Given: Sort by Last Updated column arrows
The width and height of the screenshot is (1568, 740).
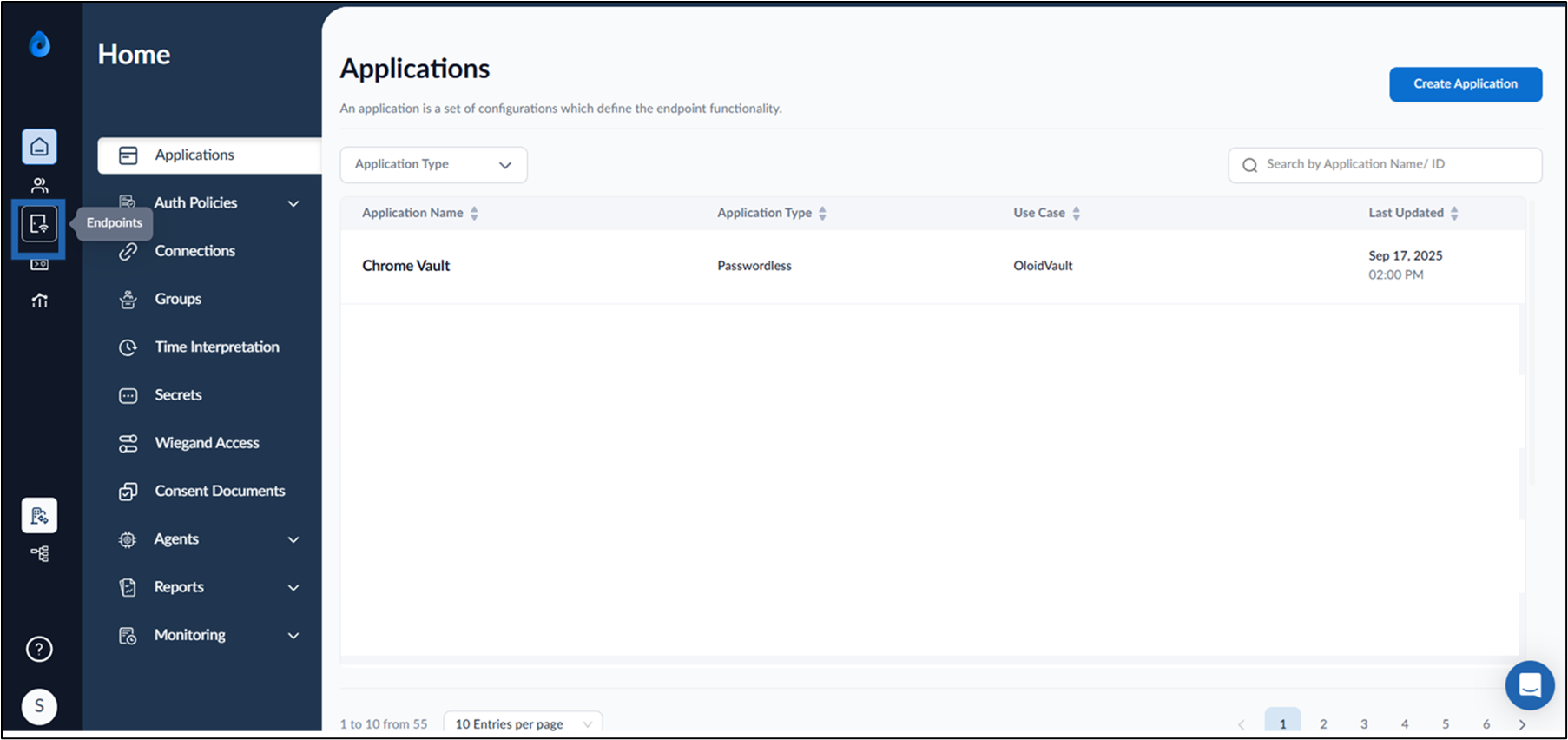Looking at the screenshot, I should pos(1454,213).
